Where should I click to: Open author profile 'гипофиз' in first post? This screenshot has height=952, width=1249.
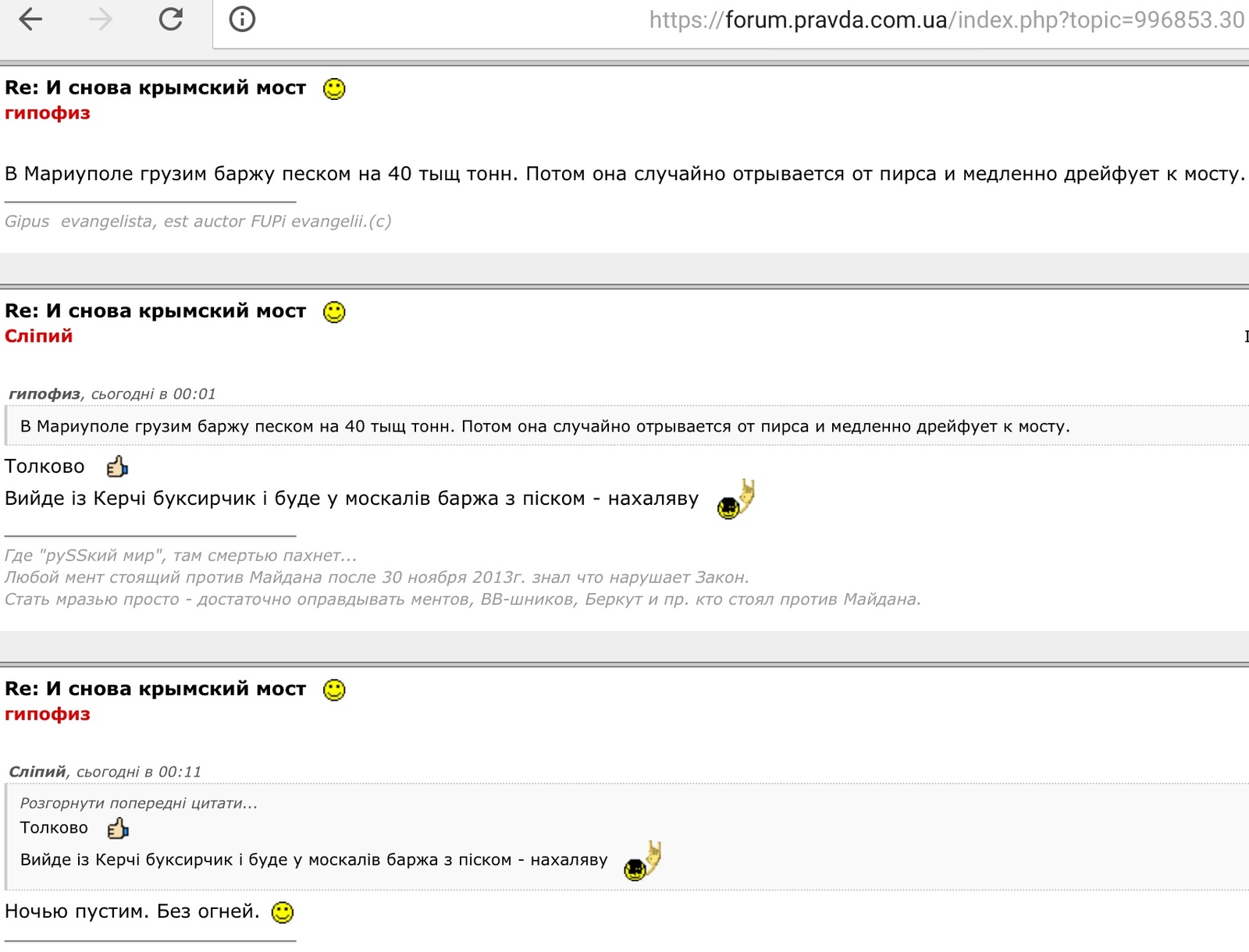tap(48, 113)
